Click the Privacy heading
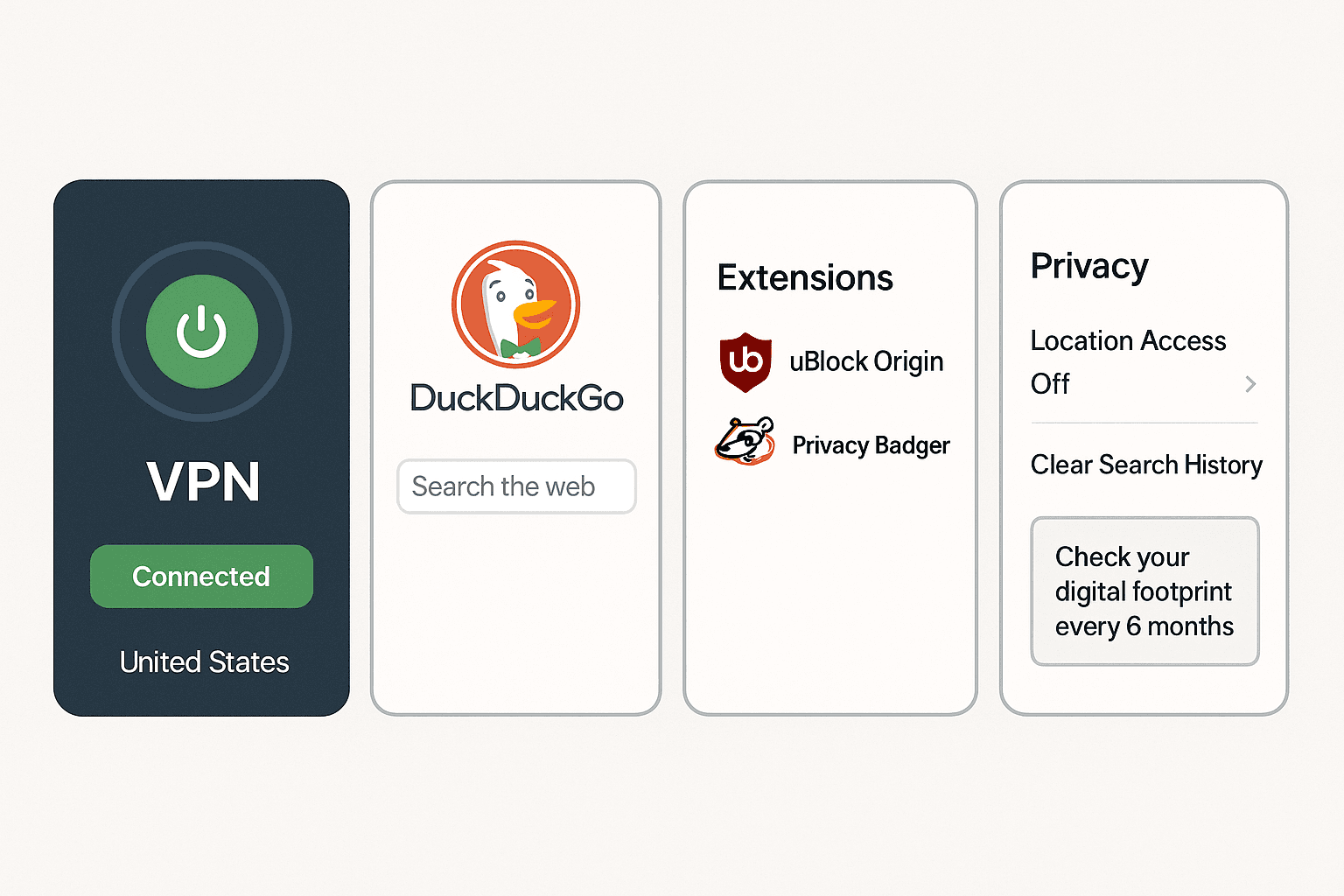The width and height of the screenshot is (1344, 896). 1089,267
